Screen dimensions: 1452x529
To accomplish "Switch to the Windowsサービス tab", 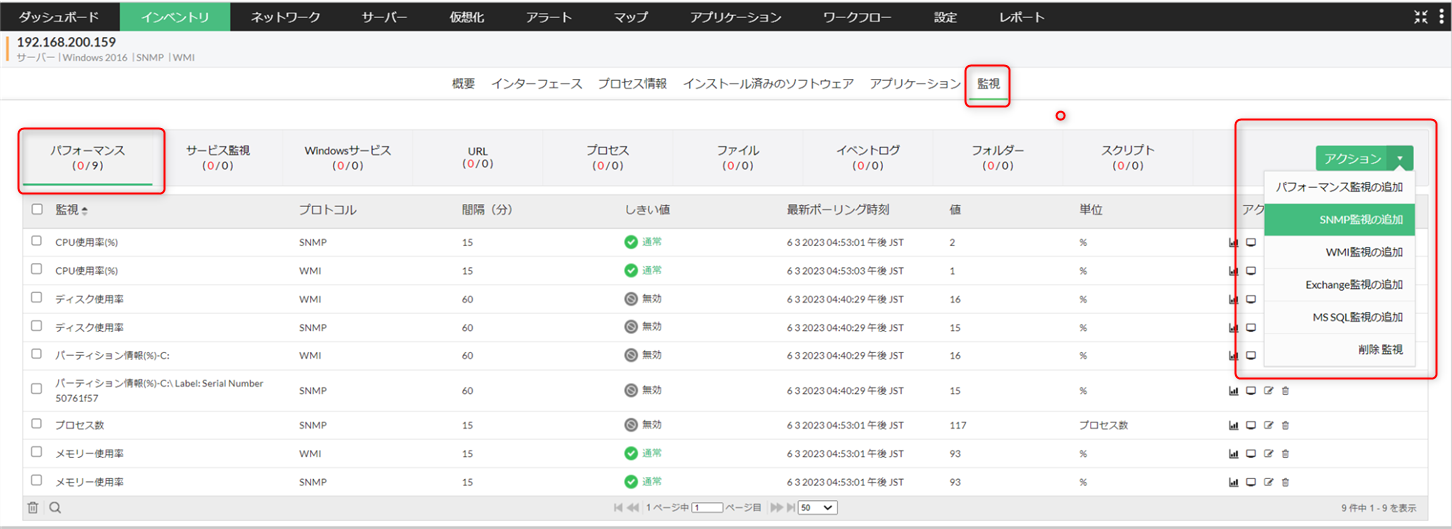I will 347,157.
